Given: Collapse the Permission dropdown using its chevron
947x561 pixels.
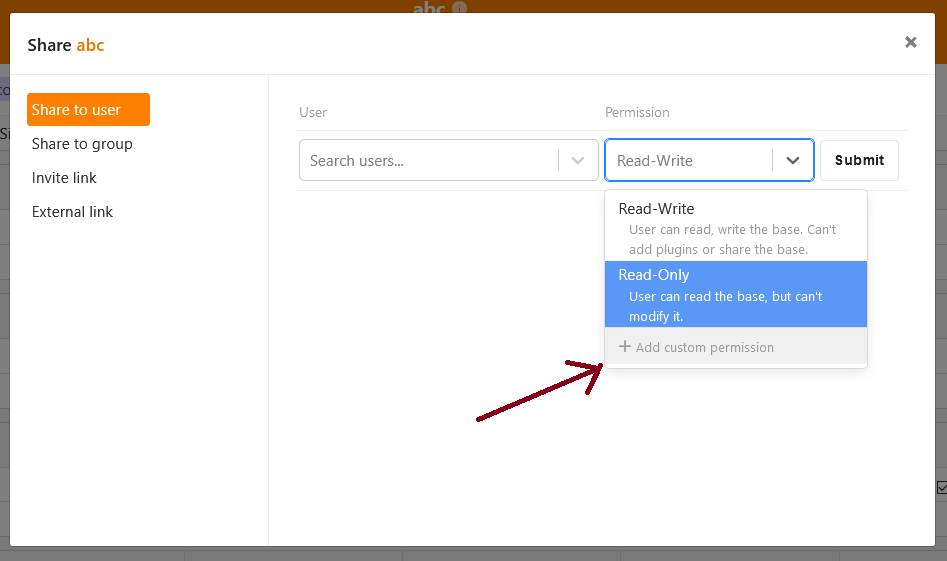Looking at the screenshot, I should point(793,161).
